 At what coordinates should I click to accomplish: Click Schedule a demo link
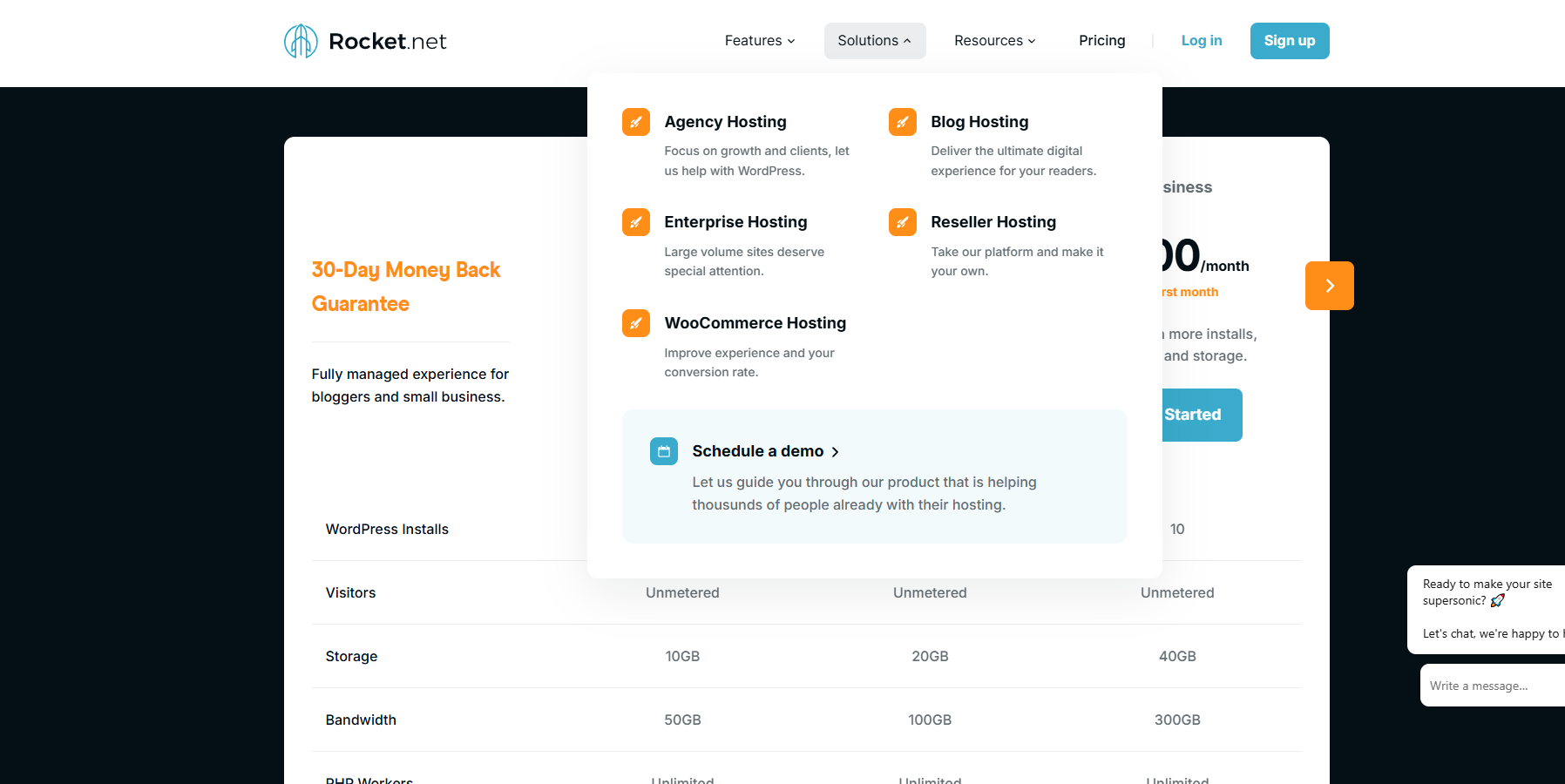tap(757, 451)
